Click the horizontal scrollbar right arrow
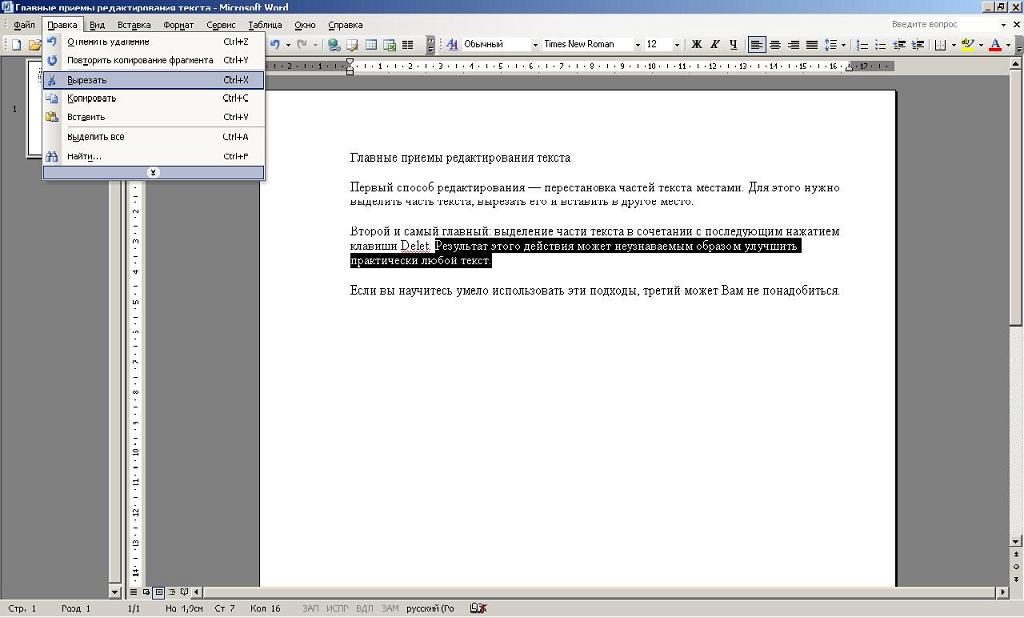This screenshot has width=1024, height=618. (1003, 592)
